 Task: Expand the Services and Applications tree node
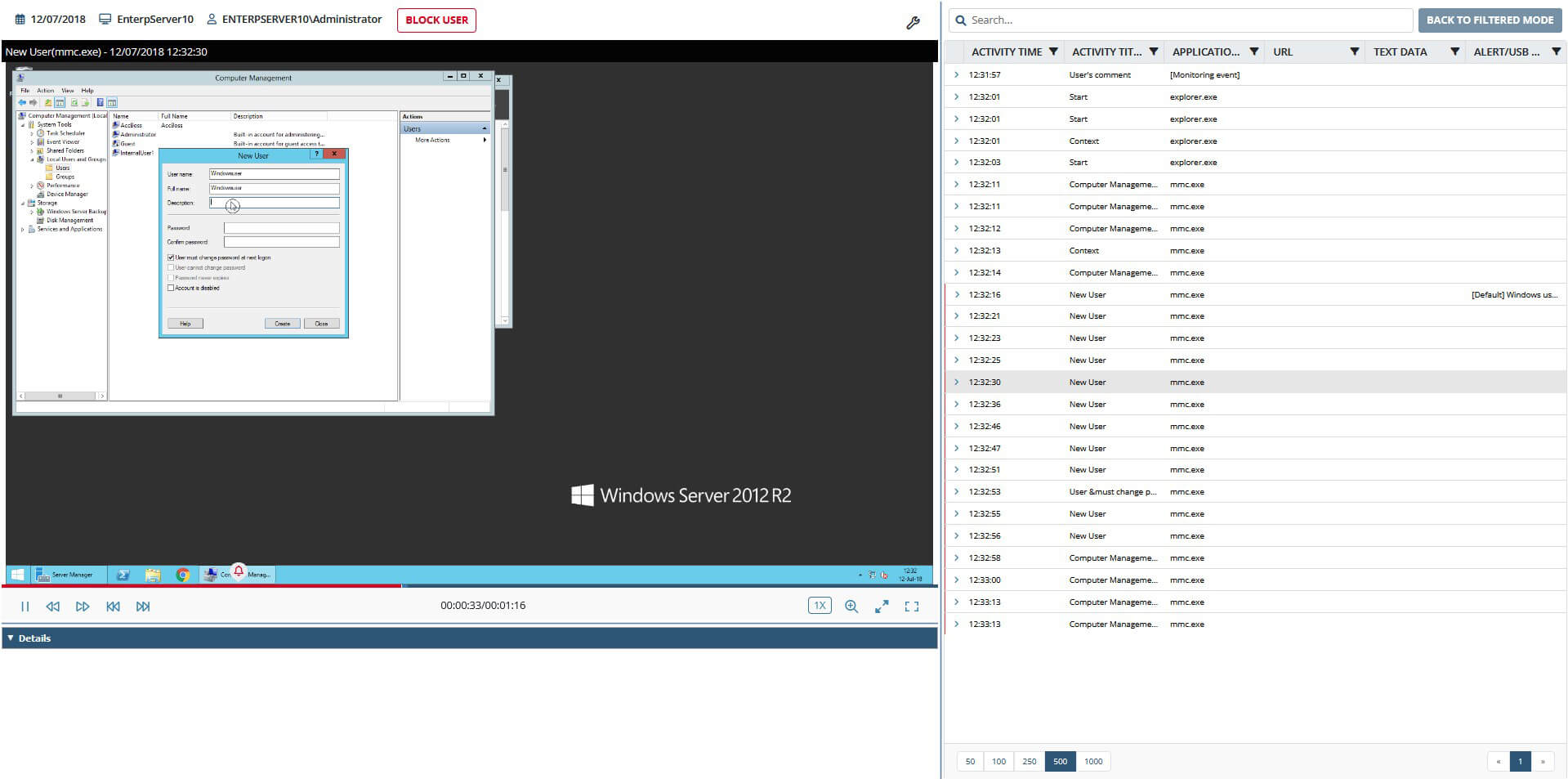pyautogui.click(x=23, y=230)
